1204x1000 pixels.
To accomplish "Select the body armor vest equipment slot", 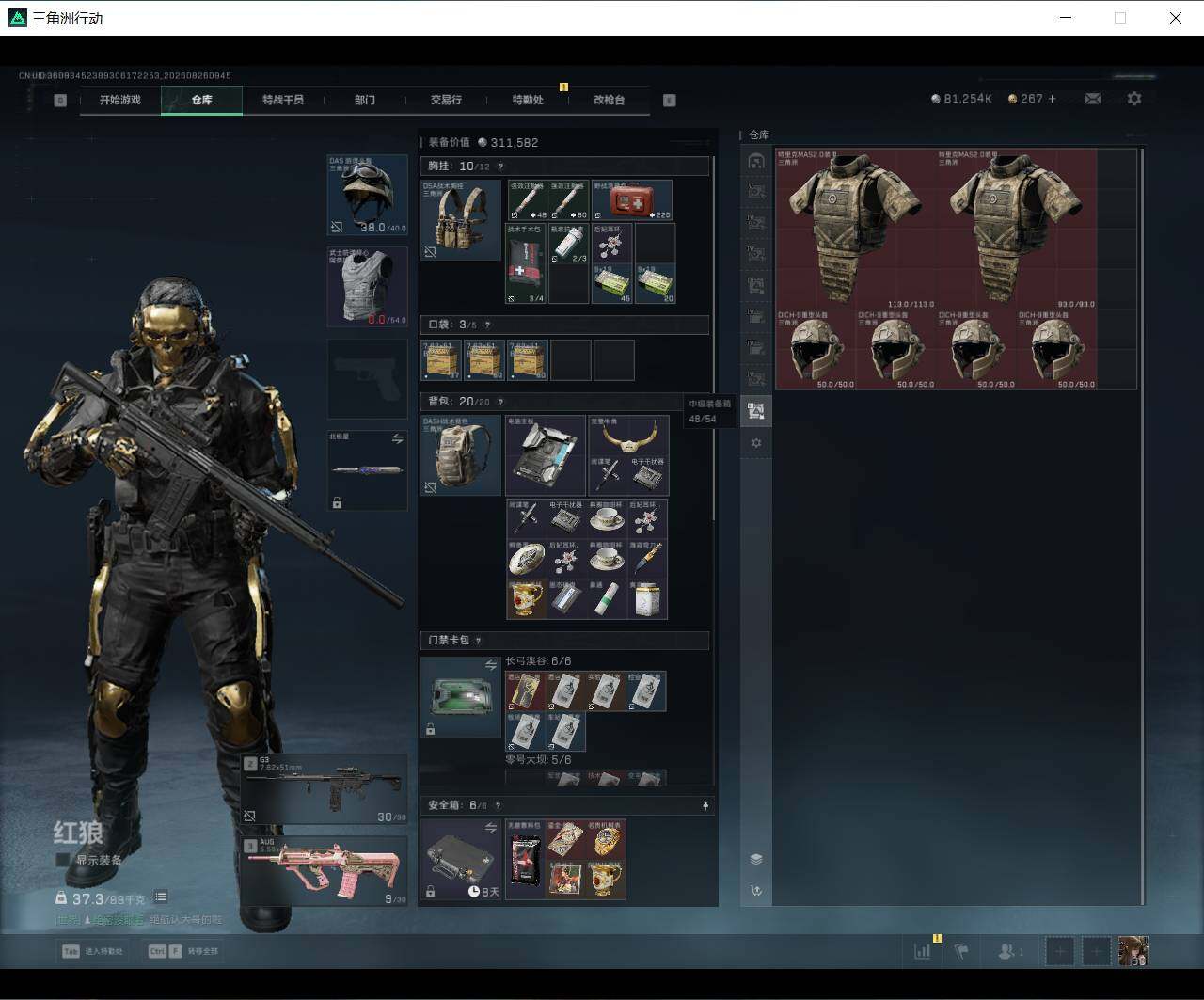I will 367,287.
